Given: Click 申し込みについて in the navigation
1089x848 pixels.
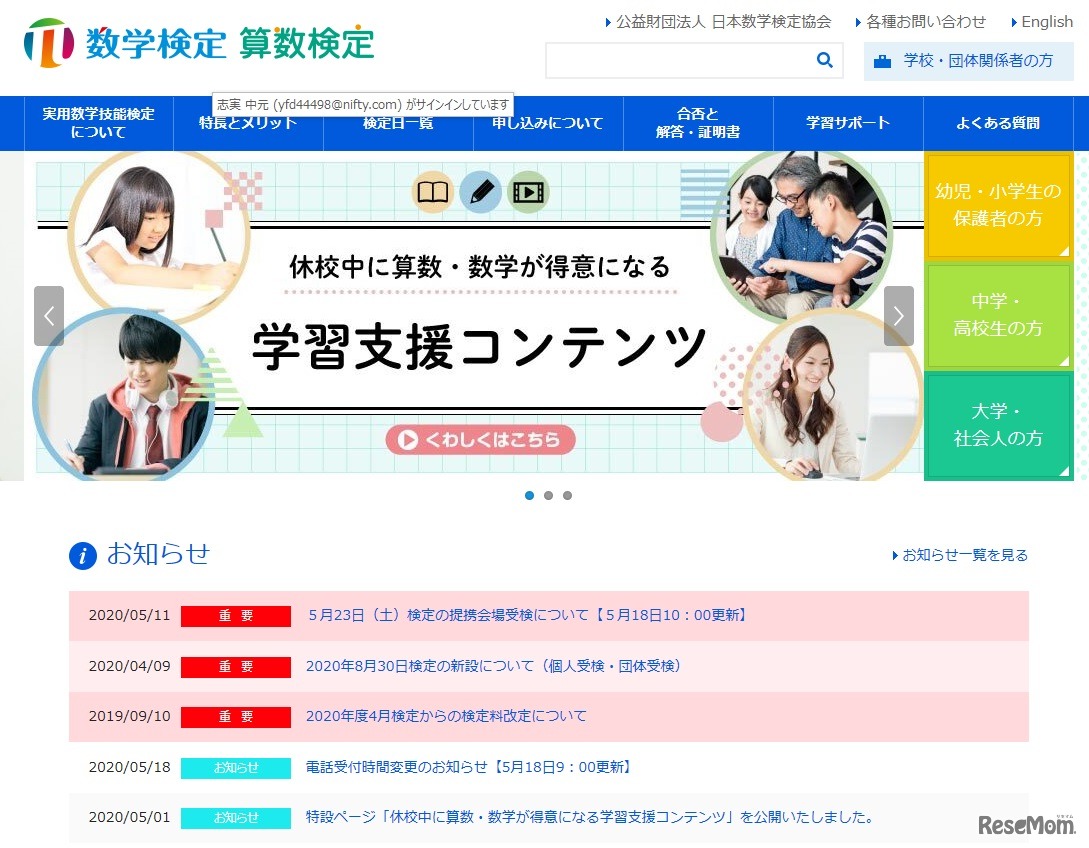Looking at the screenshot, I should 549,122.
